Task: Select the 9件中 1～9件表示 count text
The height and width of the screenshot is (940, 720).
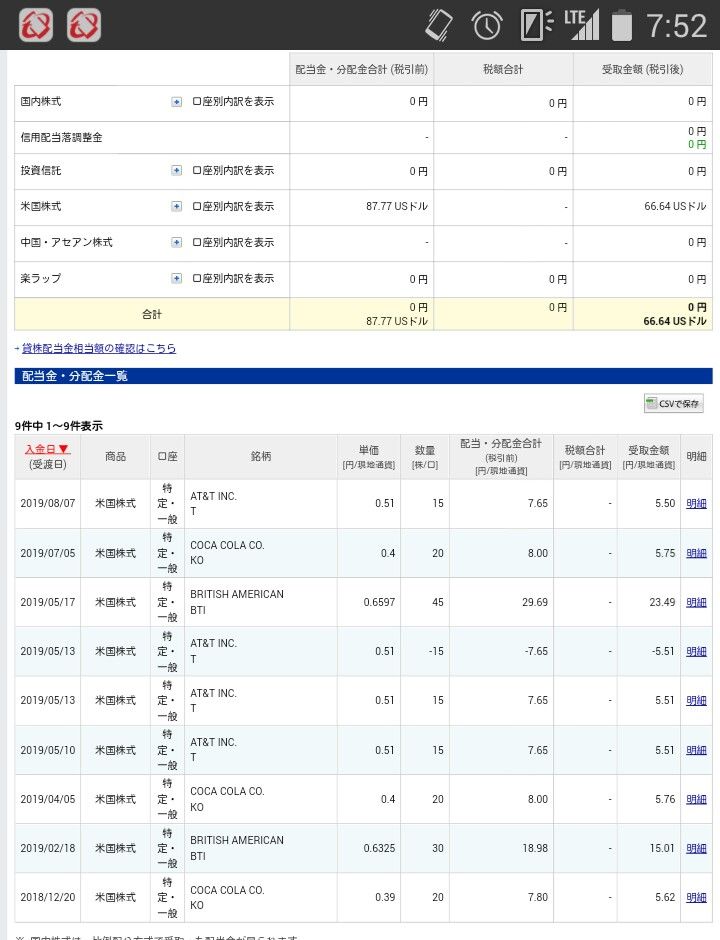Action: (x=59, y=426)
